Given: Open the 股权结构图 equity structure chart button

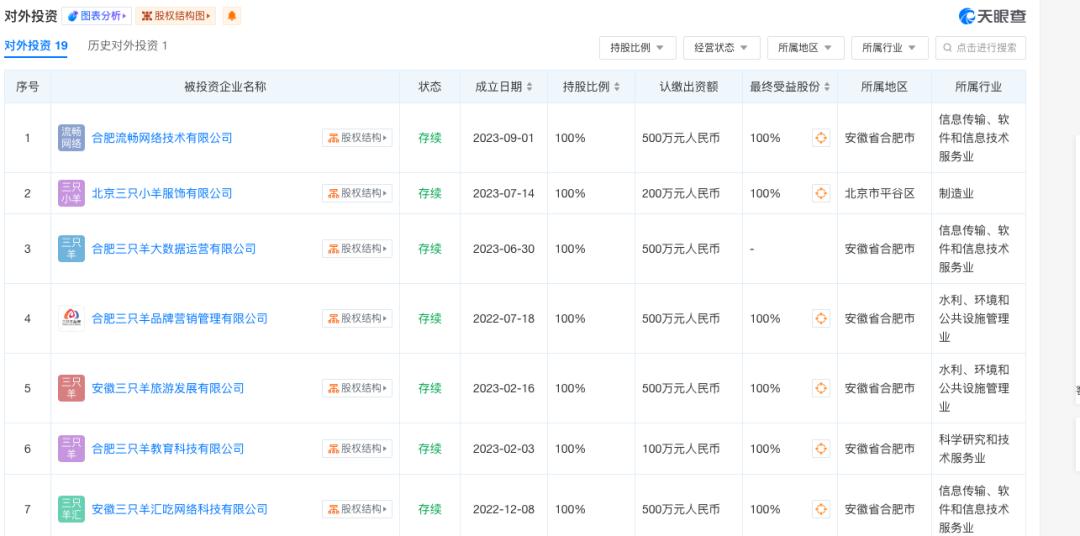Looking at the screenshot, I should click(x=176, y=16).
